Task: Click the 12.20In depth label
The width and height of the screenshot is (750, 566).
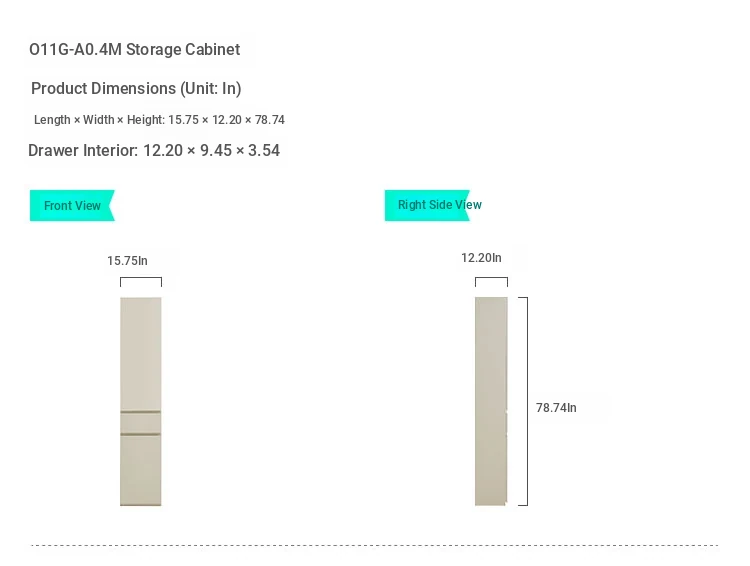Action: [481, 258]
